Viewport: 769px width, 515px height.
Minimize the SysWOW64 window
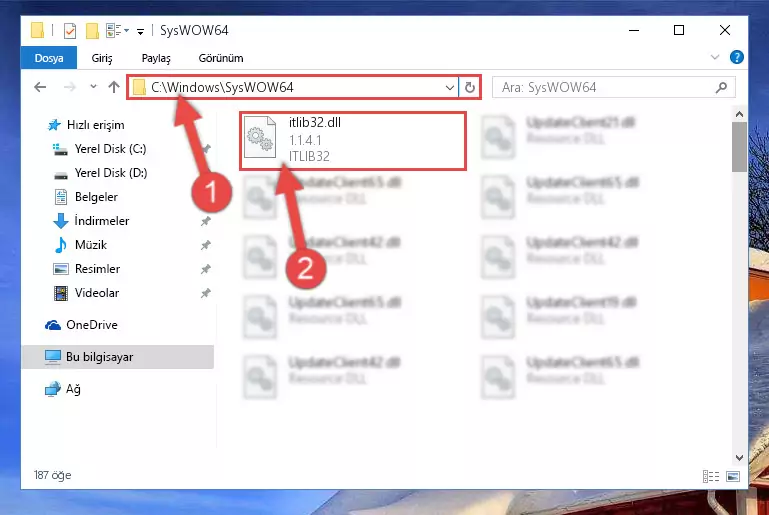pos(634,30)
